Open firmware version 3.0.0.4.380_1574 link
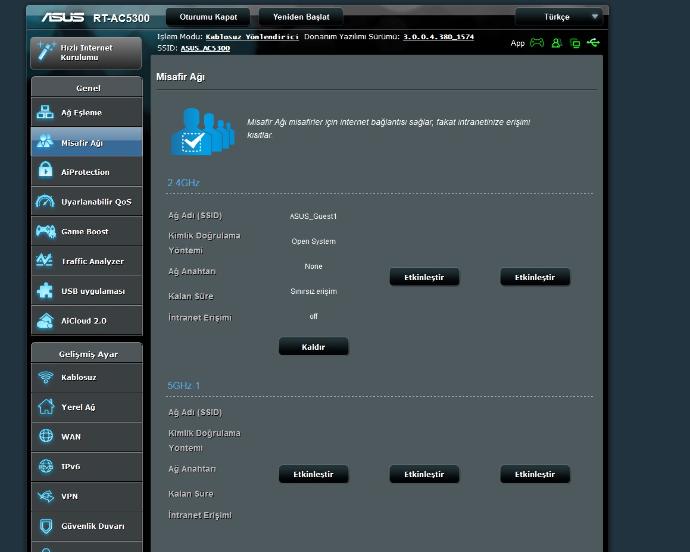690x552 pixels. tap(438, 37)
